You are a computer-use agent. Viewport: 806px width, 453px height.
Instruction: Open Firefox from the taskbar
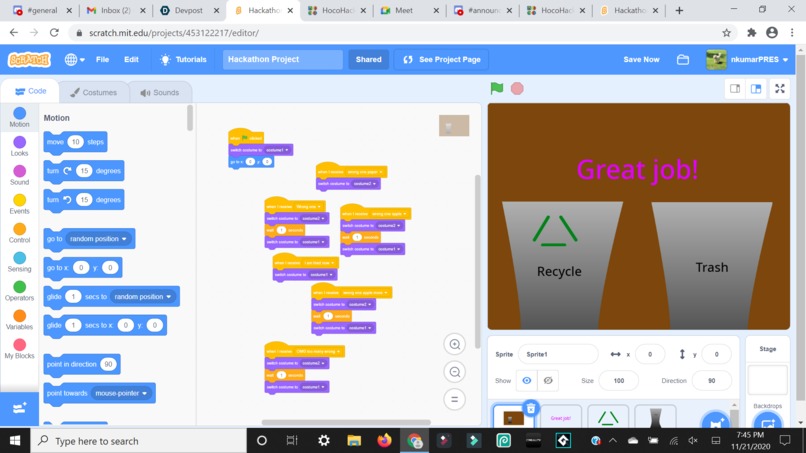(384, 441)
